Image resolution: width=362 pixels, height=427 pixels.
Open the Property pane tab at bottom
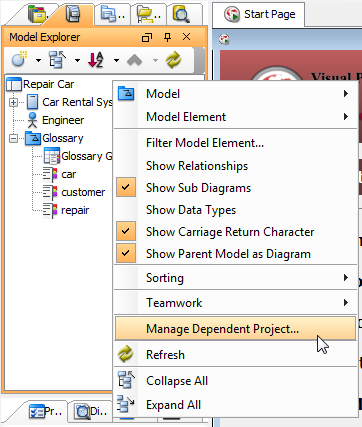click(45, 411)
